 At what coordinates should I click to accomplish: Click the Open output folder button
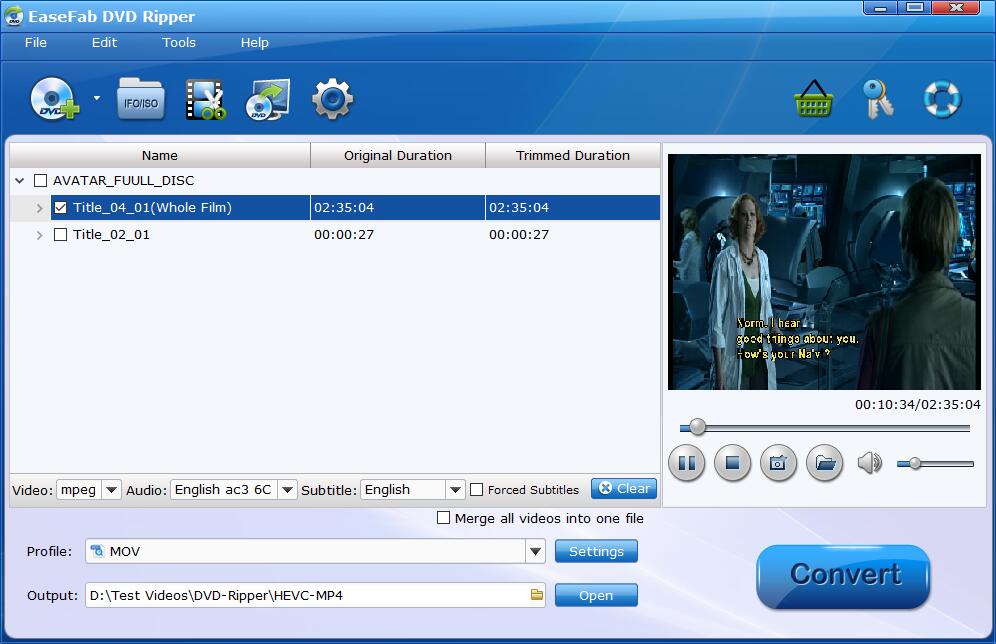tap(596, 595)
